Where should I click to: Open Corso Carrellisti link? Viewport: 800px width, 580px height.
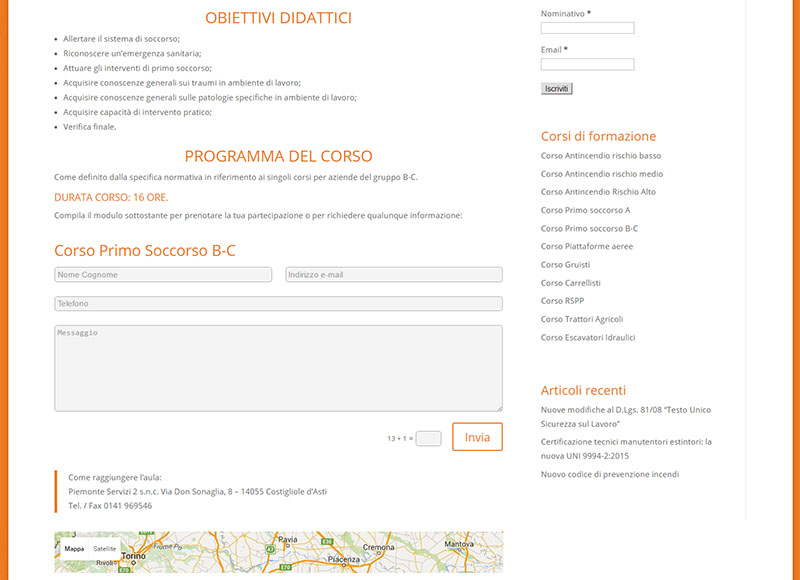570,283
